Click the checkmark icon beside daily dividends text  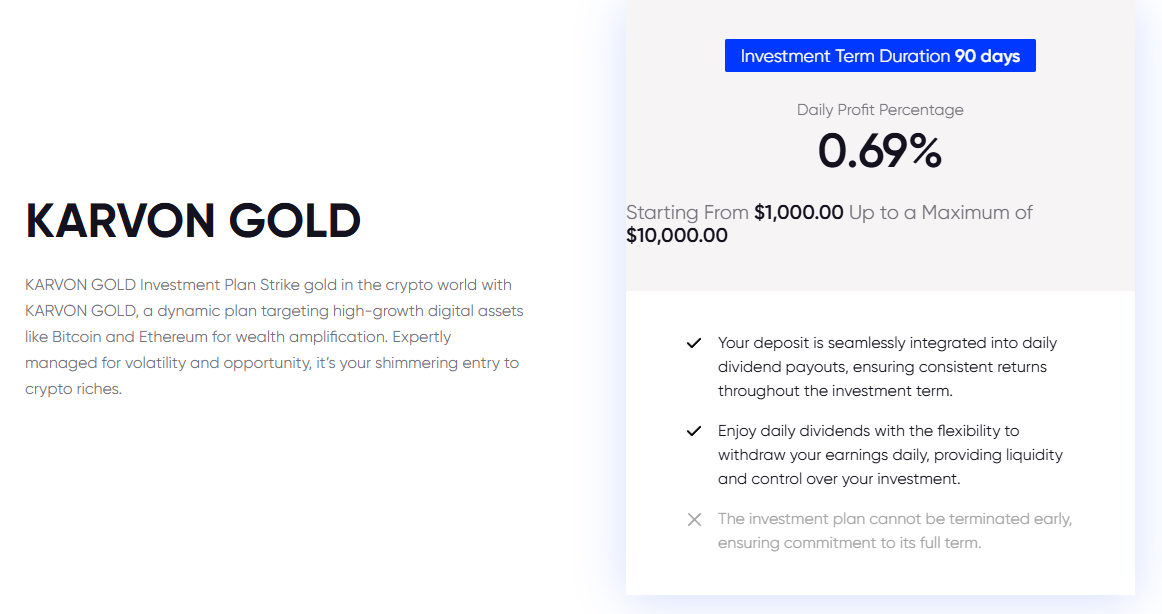pyautogui.click(x=694, y=431)
